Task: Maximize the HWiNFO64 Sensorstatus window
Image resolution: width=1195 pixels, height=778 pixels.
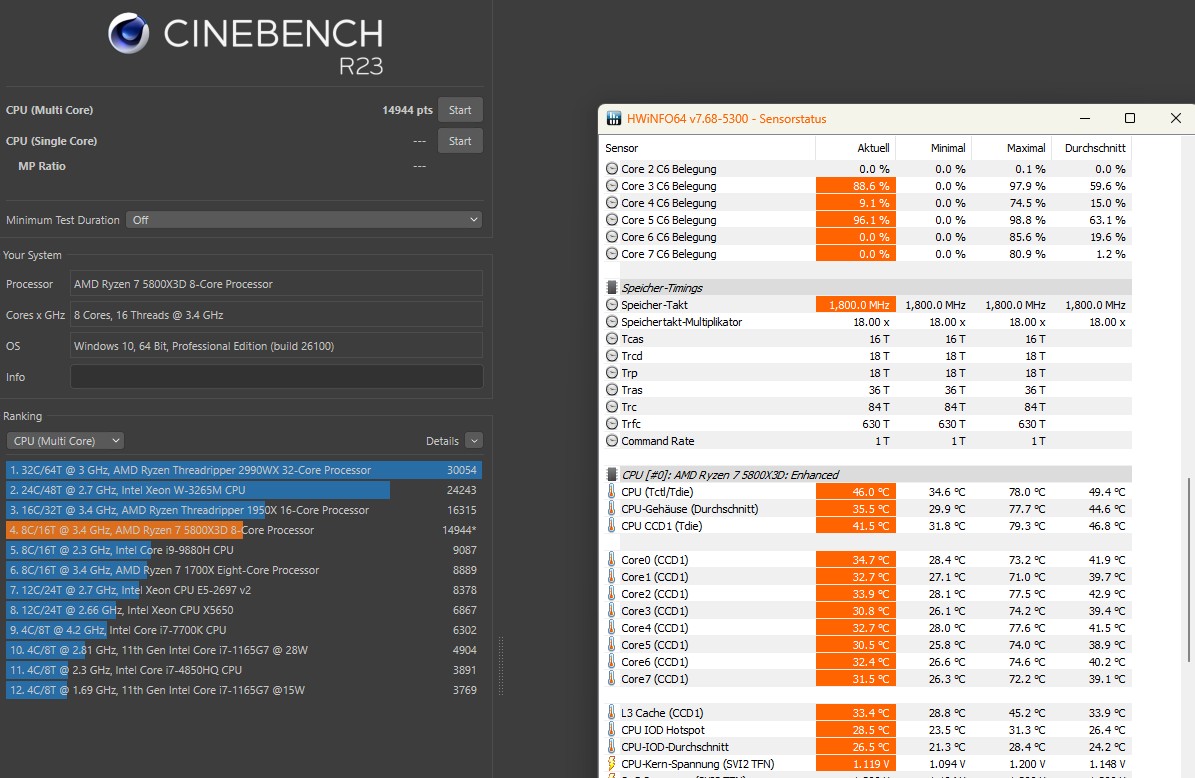Action: (x=1130, y=118)
